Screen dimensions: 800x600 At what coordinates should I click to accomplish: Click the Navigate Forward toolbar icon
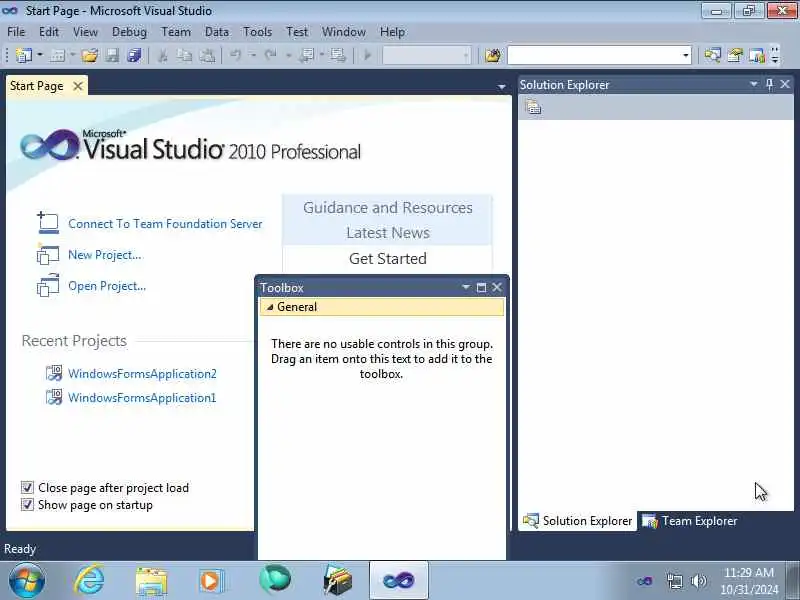[x=337, y=55]
